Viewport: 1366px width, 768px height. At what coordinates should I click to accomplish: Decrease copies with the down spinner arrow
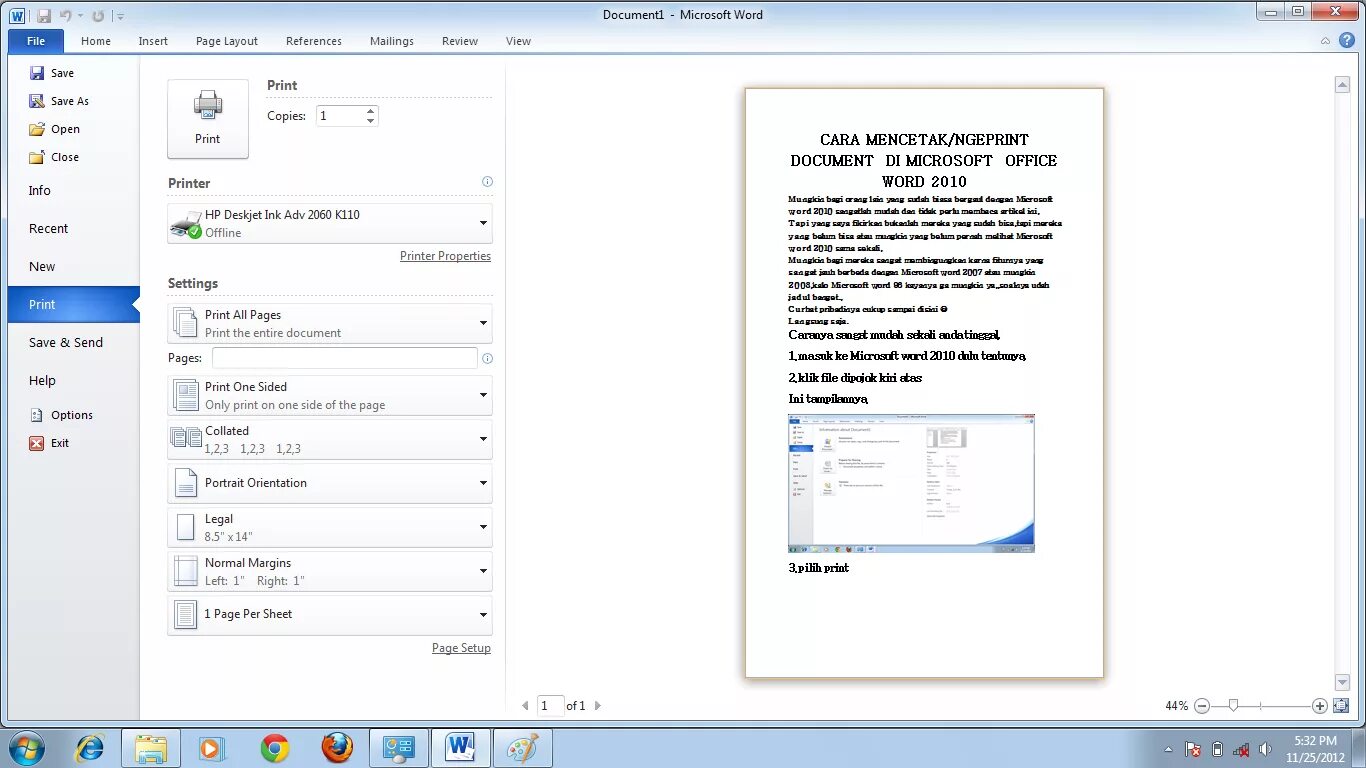[x=371, y=121]
